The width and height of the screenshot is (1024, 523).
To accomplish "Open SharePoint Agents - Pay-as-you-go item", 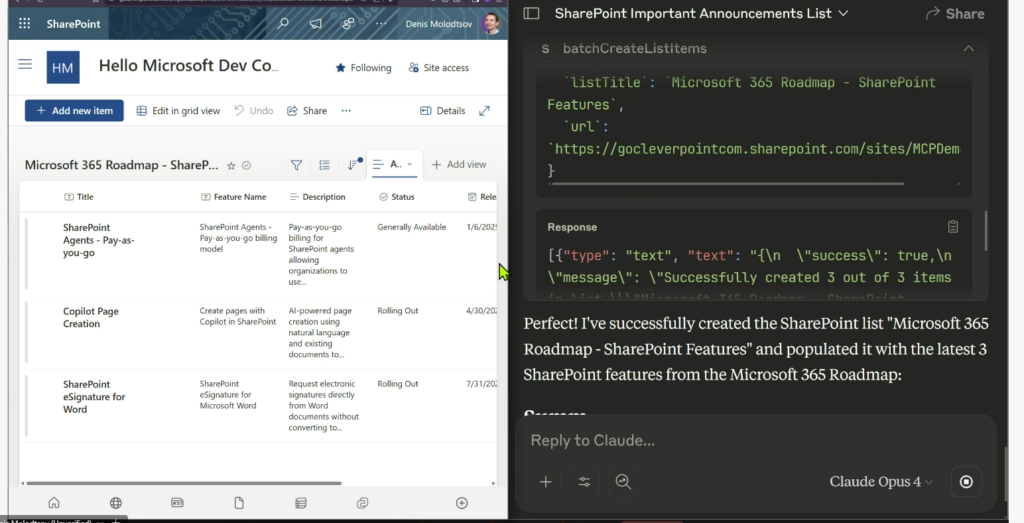I will [98, 240].
